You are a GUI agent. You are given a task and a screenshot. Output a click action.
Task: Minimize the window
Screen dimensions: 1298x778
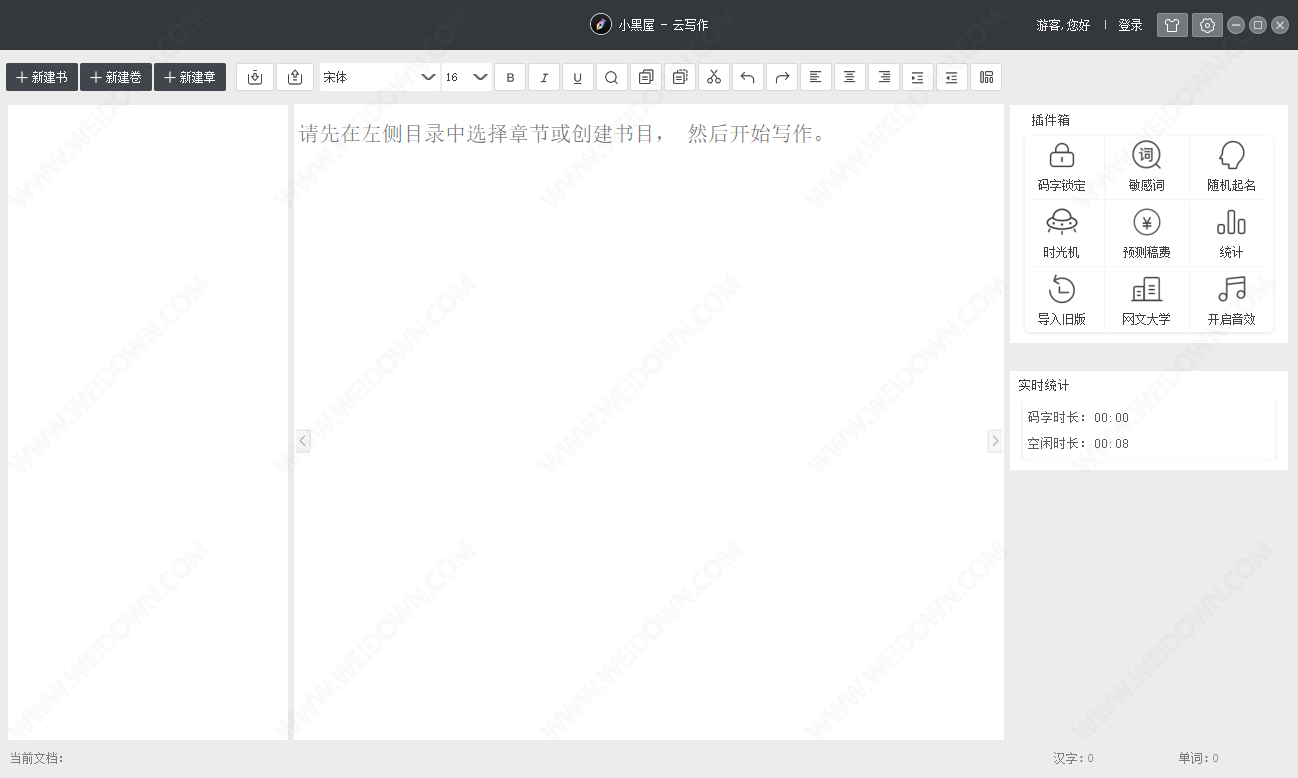[1236, 25]
